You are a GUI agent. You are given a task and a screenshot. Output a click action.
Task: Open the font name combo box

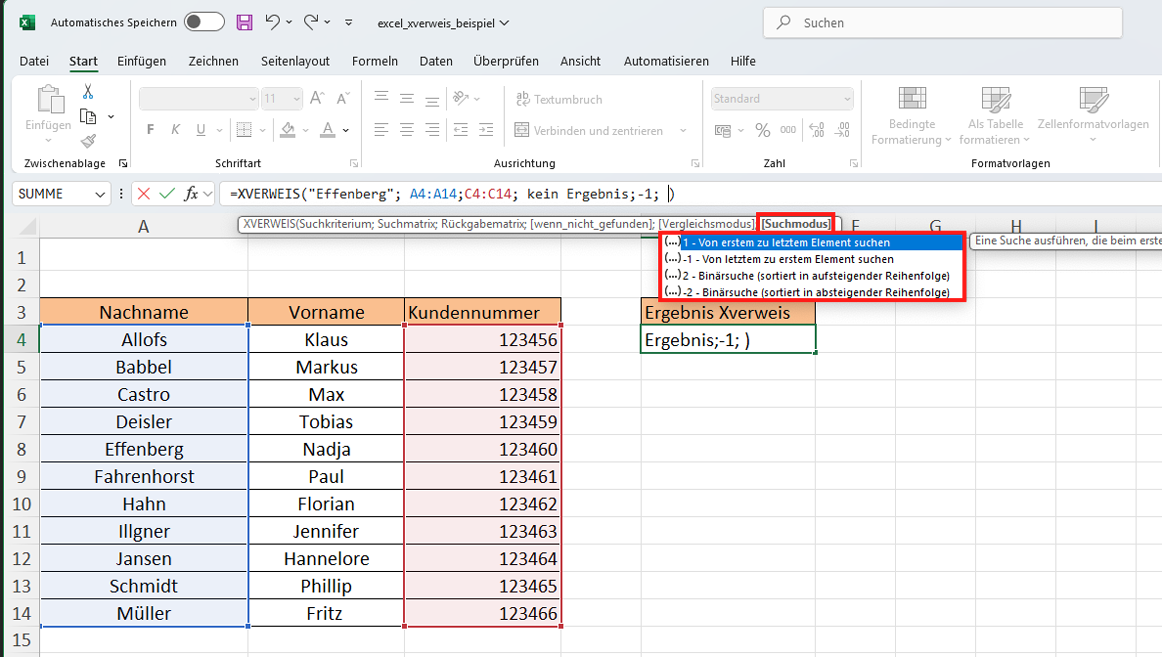click(x=198, y=99)
